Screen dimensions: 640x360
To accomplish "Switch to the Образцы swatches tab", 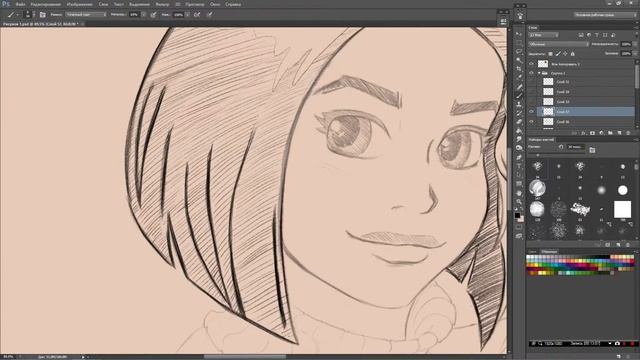I will (x=549, y=252).
